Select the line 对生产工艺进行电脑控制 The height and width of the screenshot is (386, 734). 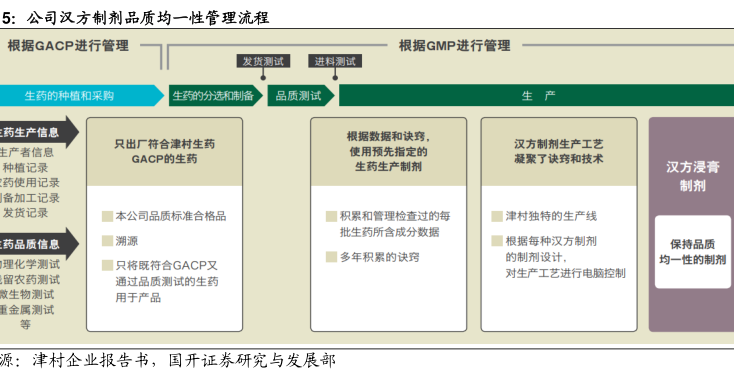565,273
